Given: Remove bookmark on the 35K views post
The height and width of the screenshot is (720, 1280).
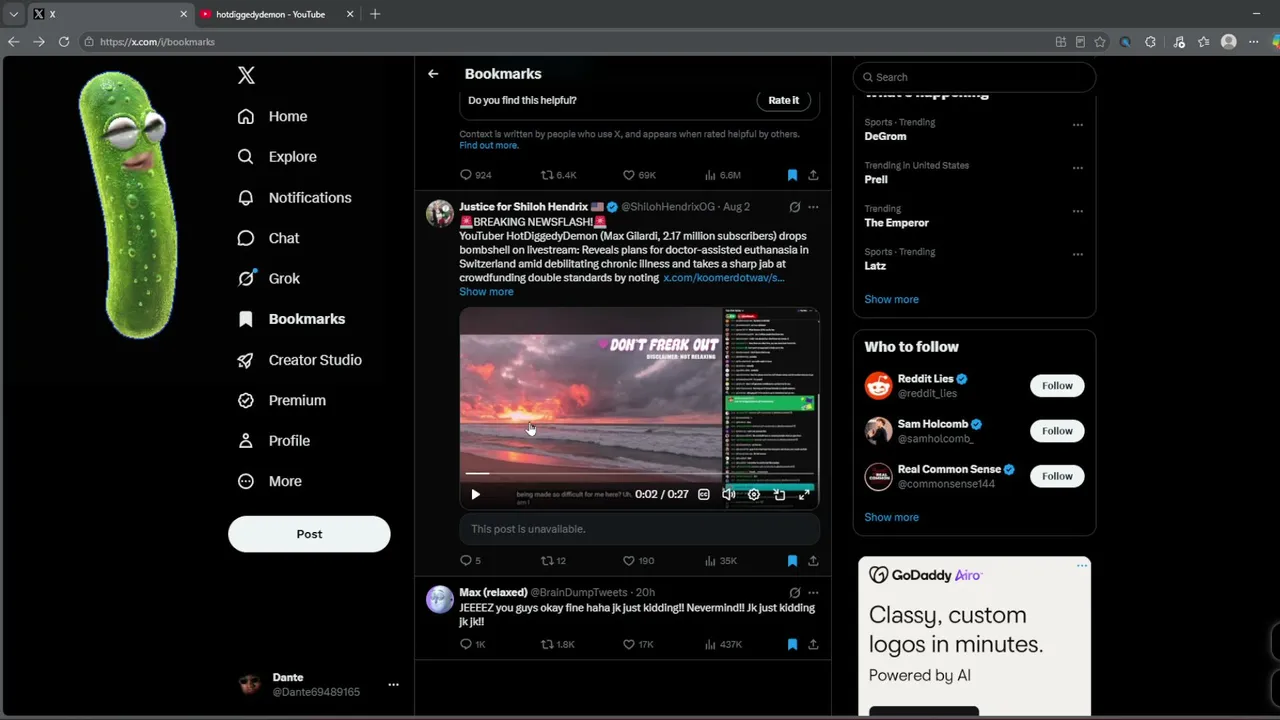Looking at the screenshot, I should click(x=792, y=561).
